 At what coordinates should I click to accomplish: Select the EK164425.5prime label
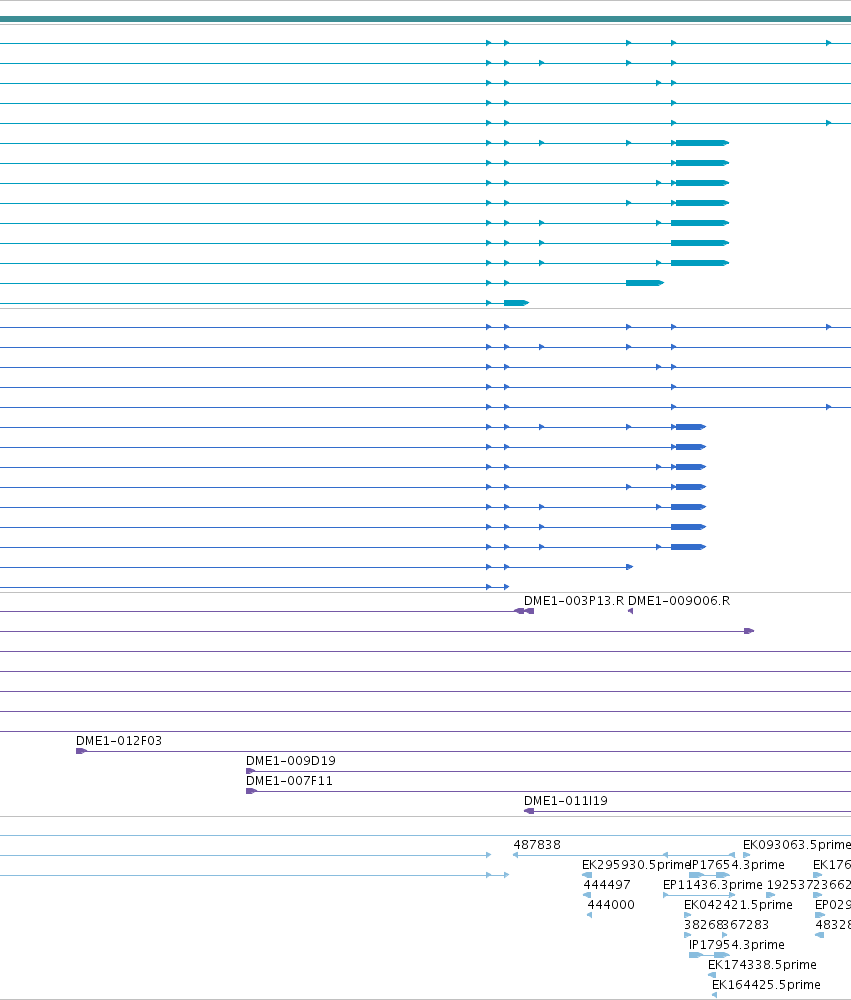(766, 985)
